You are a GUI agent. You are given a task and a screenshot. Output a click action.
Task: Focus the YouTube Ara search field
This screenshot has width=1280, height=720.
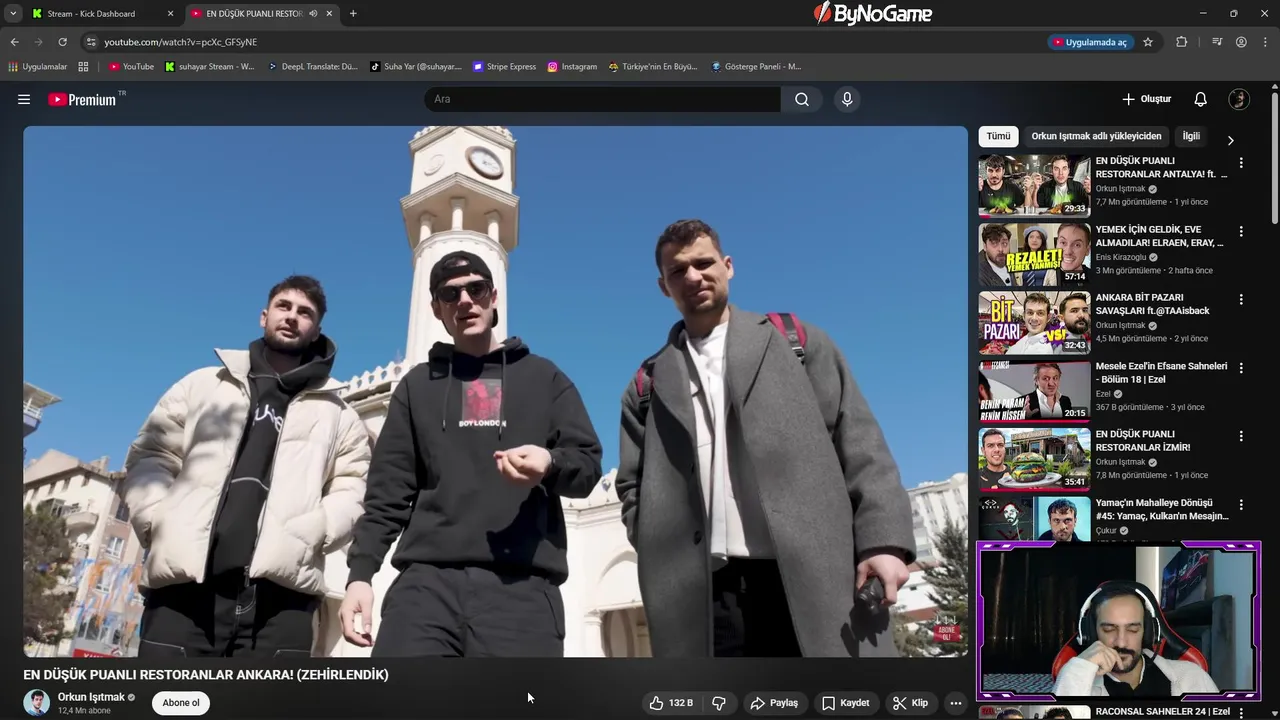tap(603, 99)
